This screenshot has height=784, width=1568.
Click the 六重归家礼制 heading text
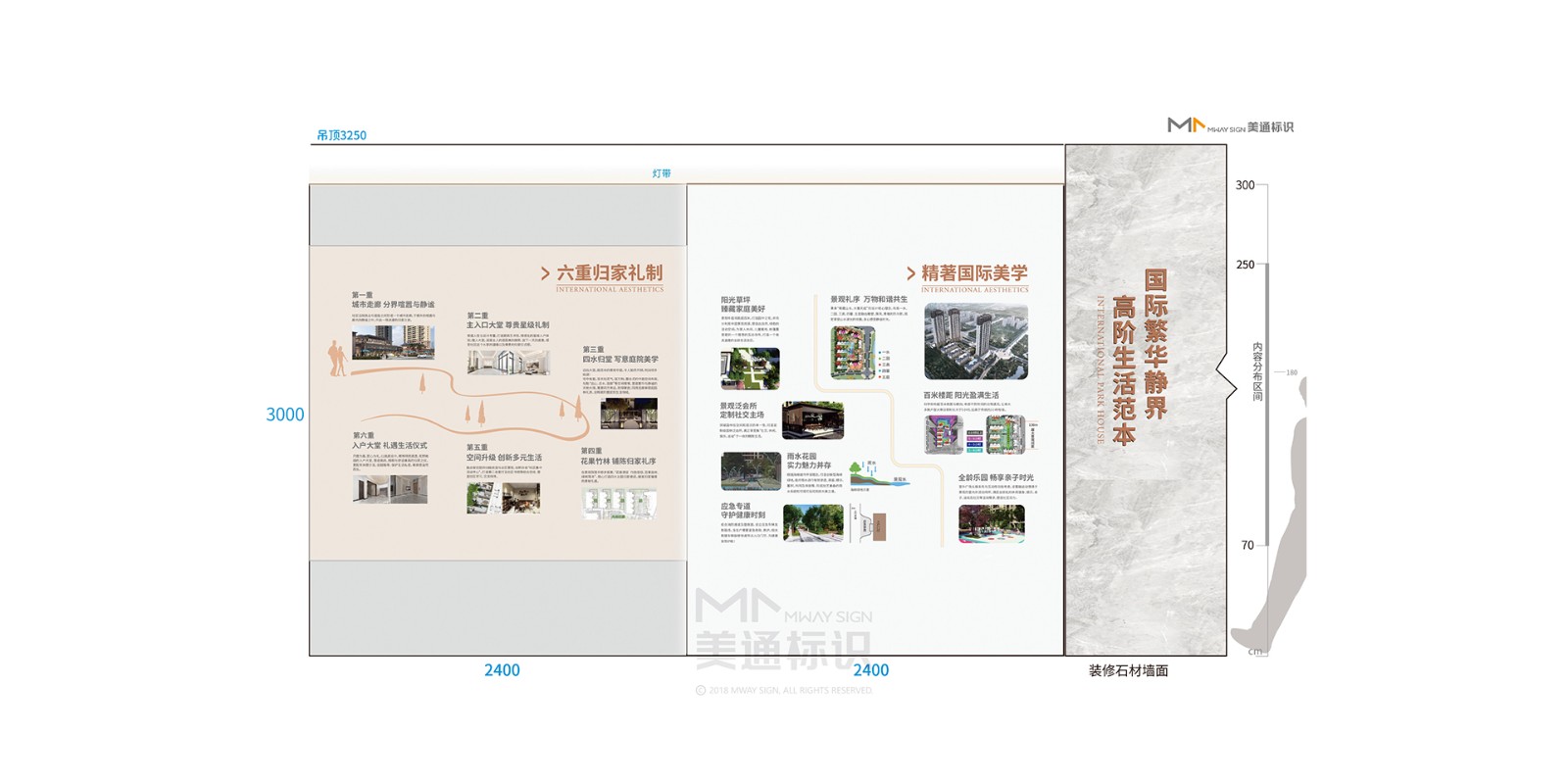pyautogui.click(x=610, y=273)
